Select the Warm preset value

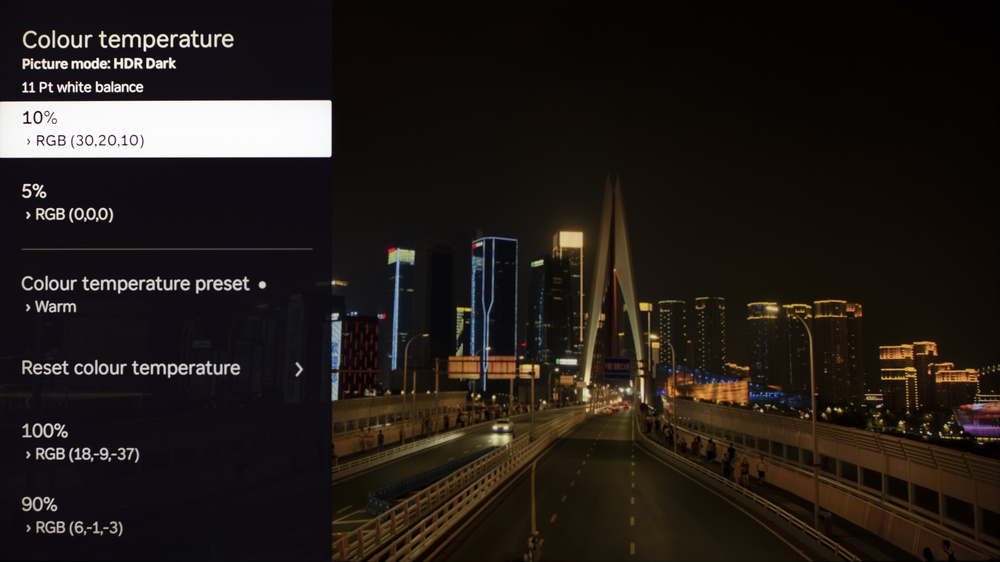[x=55, y=307]
